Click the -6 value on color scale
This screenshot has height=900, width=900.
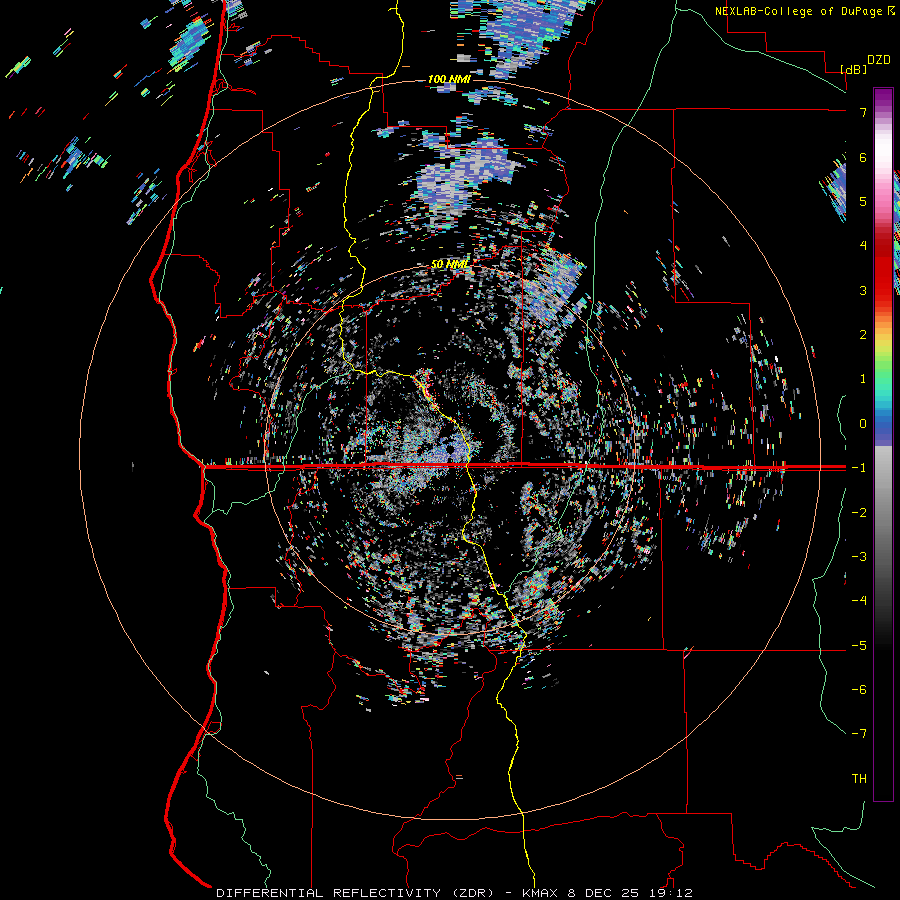859,690
